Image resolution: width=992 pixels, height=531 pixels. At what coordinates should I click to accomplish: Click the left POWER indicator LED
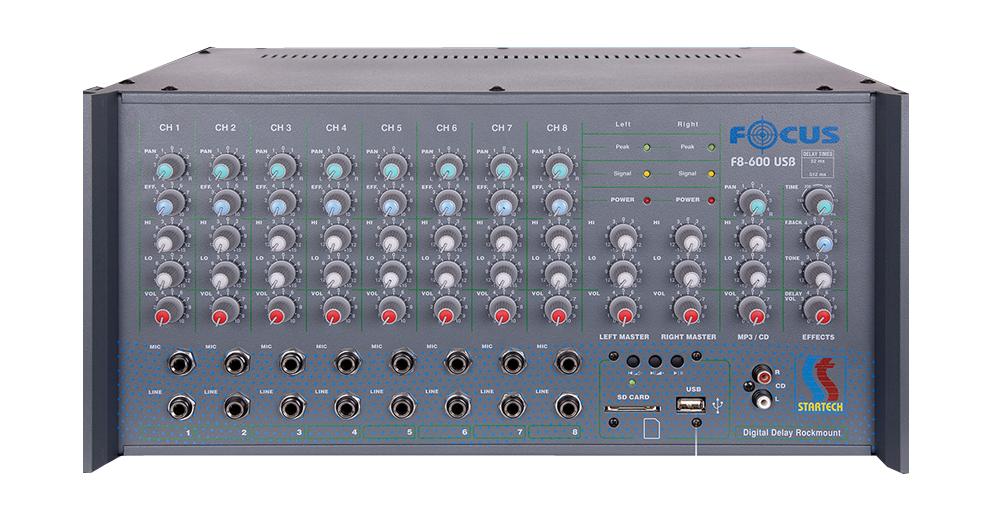click(x=648, y=200)
